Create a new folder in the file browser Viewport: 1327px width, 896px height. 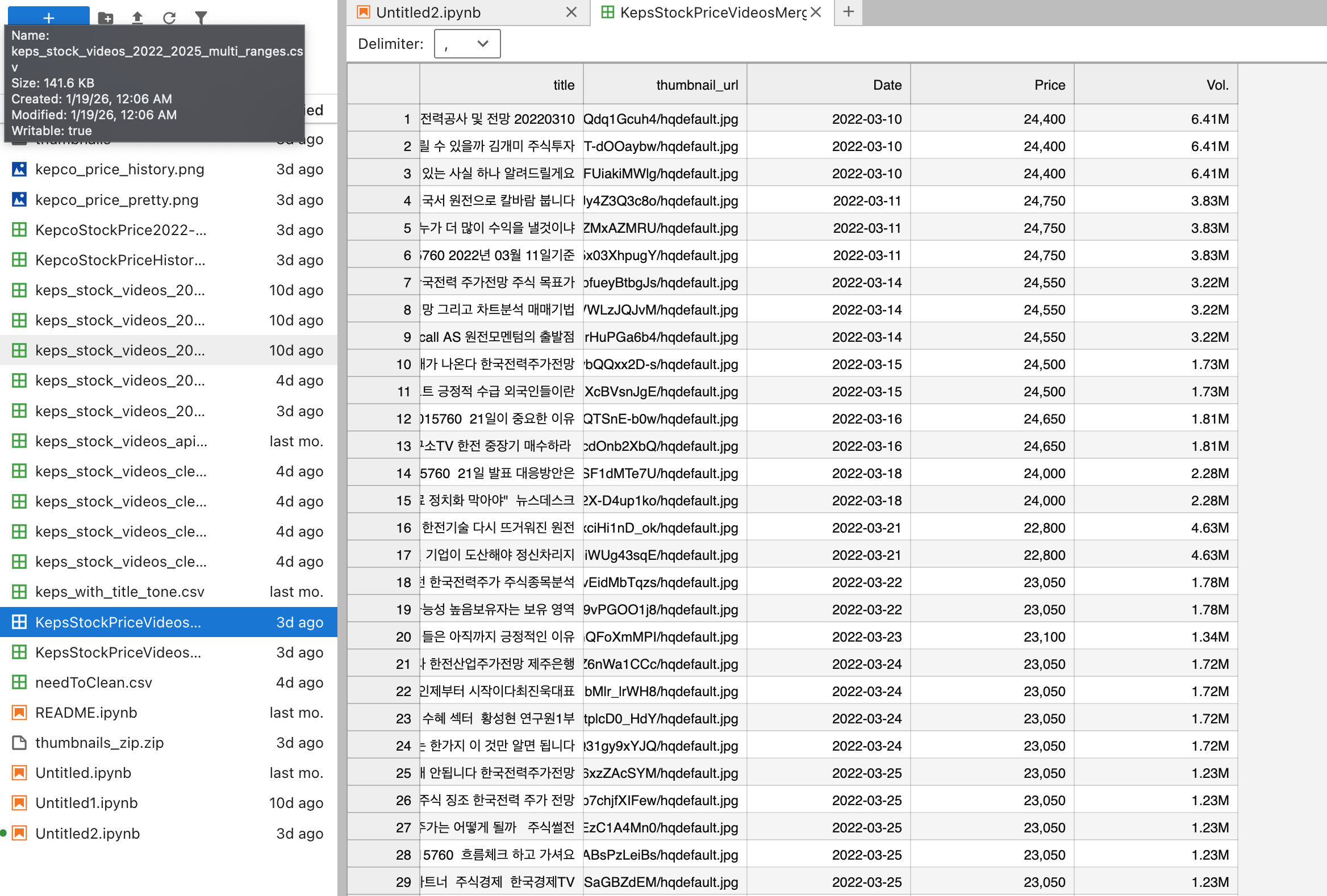(x=106, y=18)
